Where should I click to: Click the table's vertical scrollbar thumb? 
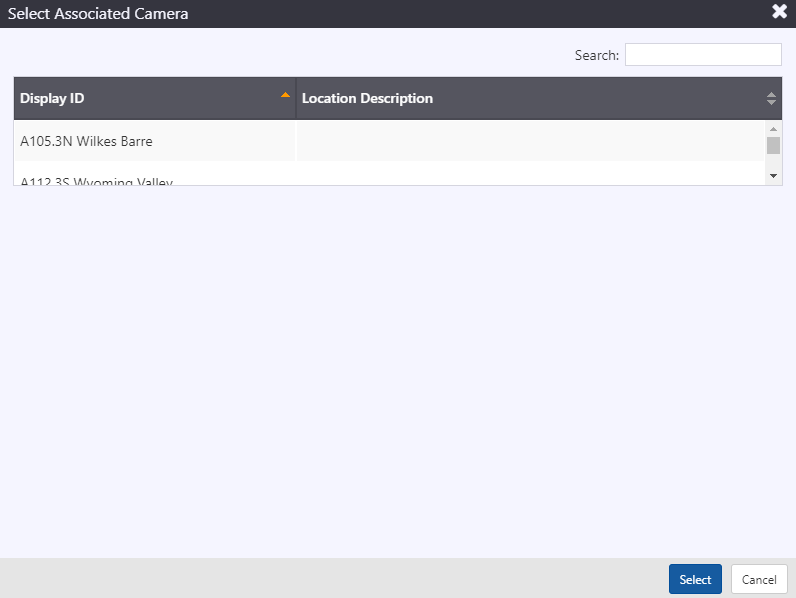[x=773, y=145]
